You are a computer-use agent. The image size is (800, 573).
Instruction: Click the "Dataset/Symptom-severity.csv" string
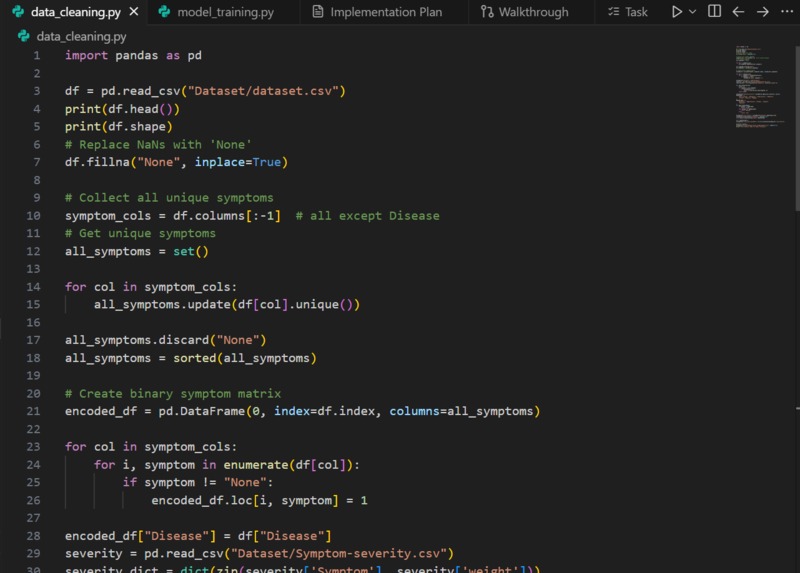pos(339,554)
